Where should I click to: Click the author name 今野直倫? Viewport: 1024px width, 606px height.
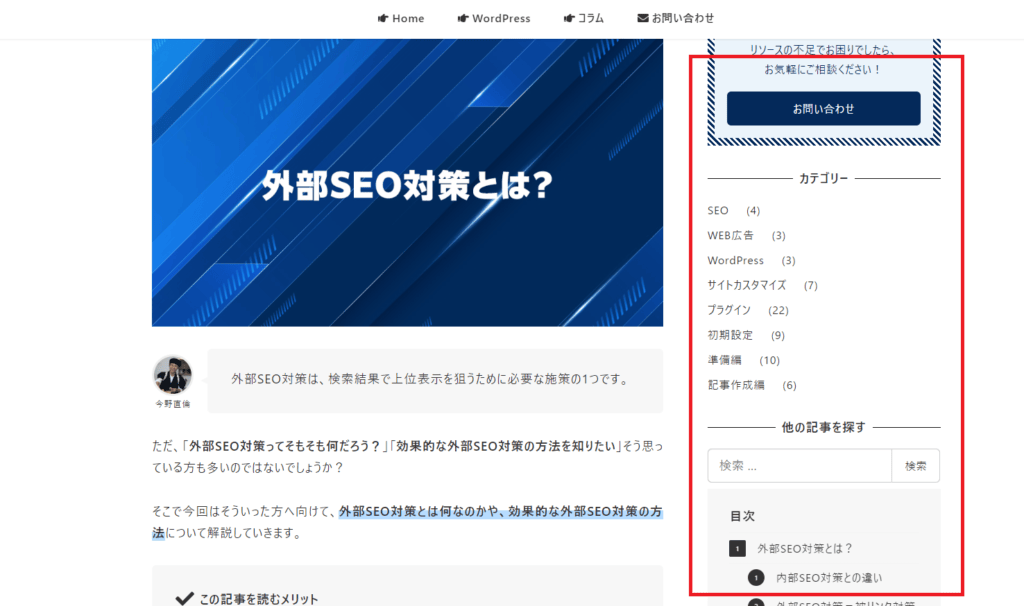(x=172, y=404)
